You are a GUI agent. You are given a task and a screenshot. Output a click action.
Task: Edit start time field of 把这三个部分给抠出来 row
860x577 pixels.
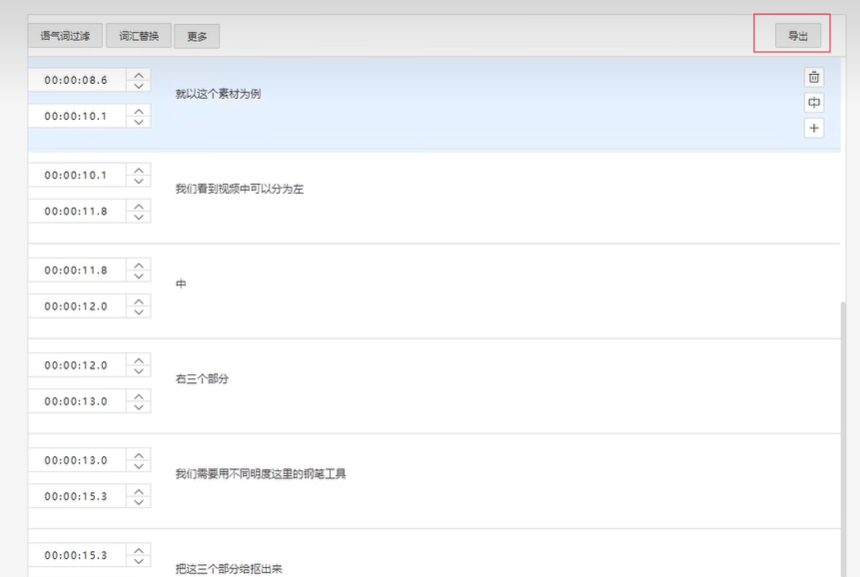coord(77,555)
